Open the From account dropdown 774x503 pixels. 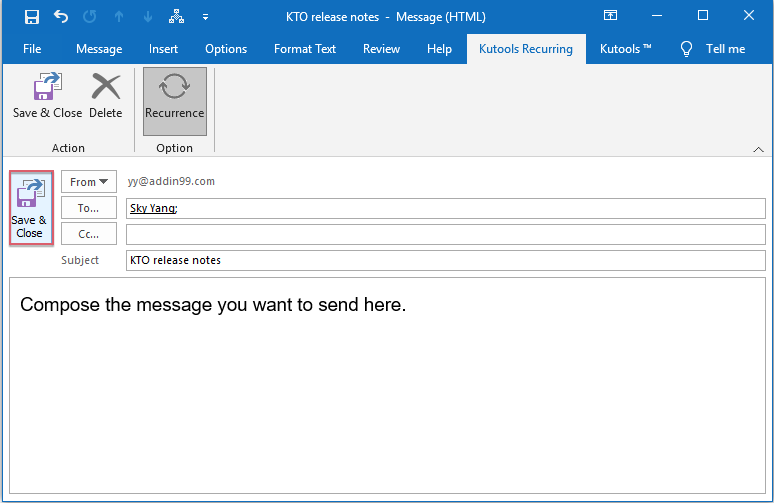89,182
